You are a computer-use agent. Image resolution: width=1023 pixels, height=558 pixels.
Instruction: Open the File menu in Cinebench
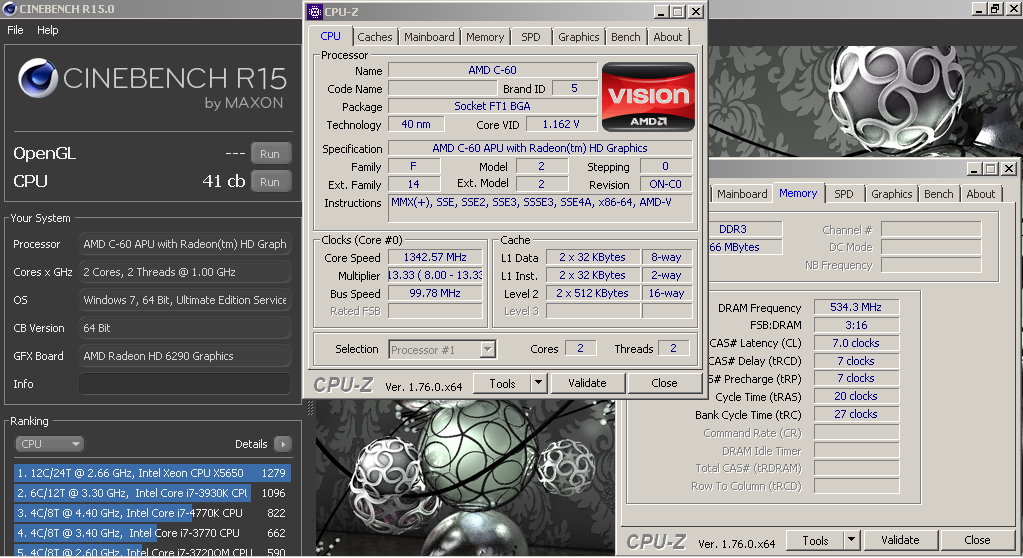tap(15, 30)
